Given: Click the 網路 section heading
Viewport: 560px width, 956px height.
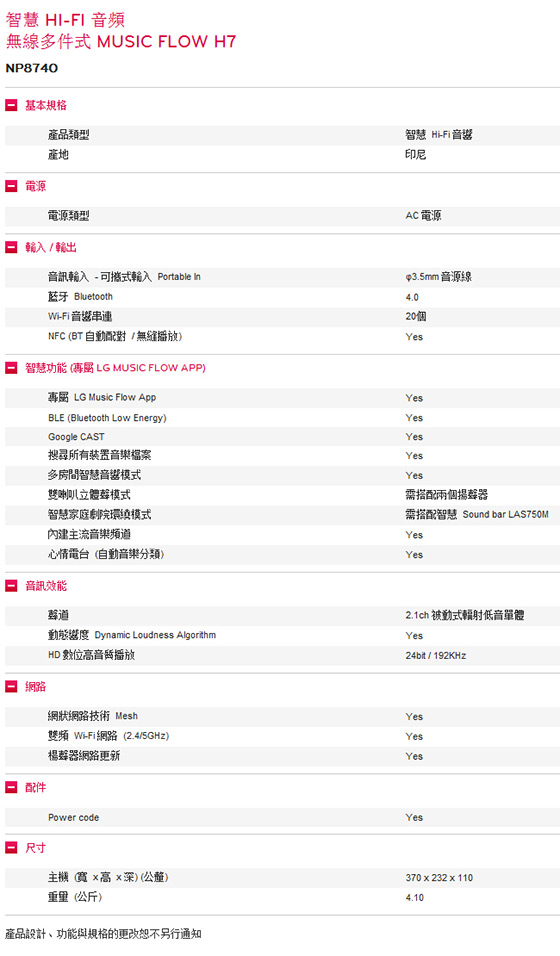Looking at the screenshot, I should tap(35, 687).
